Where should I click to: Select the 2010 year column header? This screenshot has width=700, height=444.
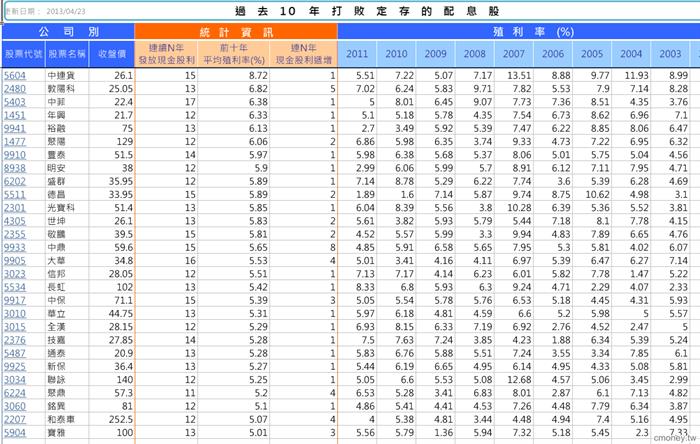tap(396, 54)
